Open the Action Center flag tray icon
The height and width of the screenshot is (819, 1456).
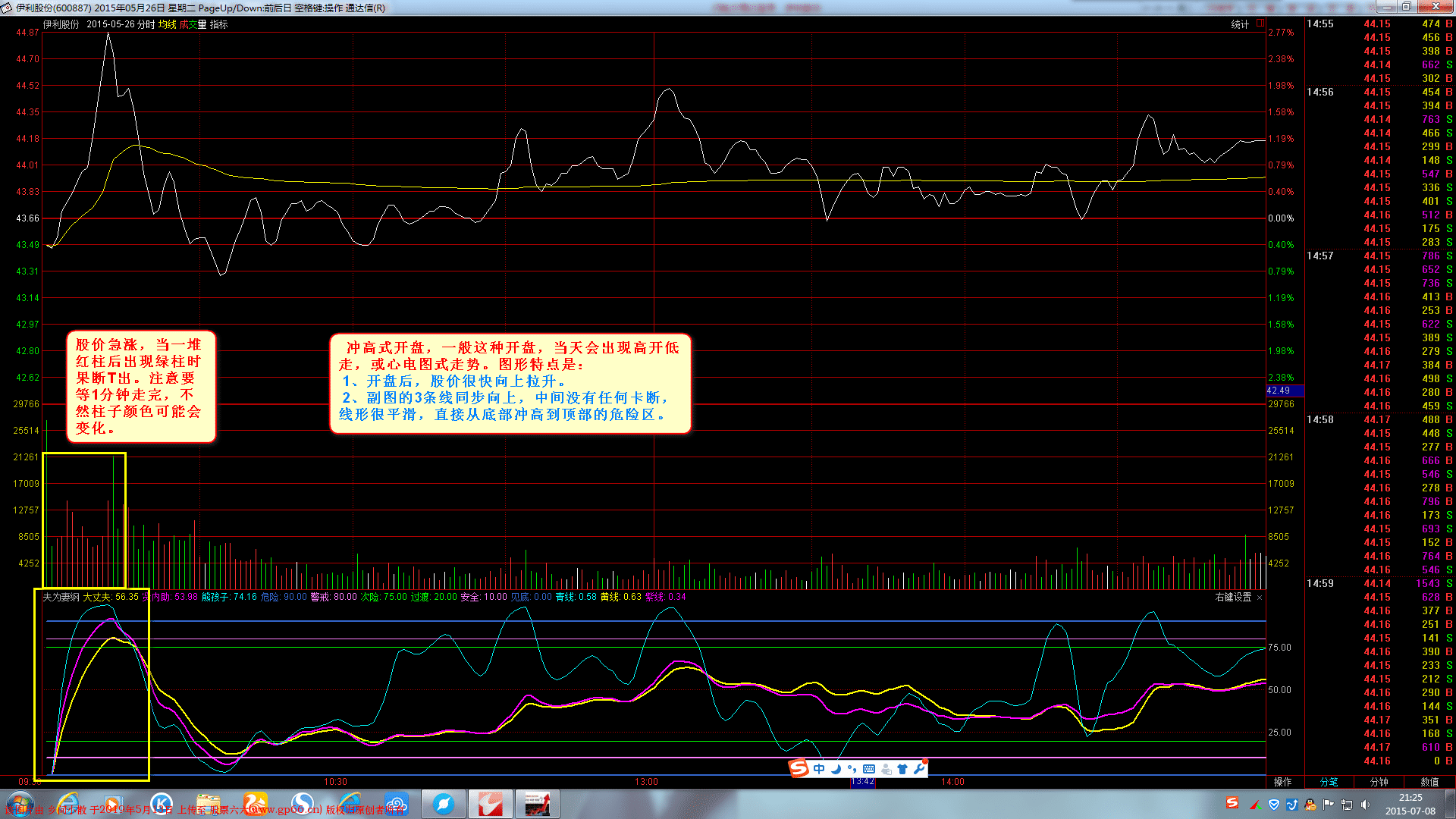point(1328,805)
